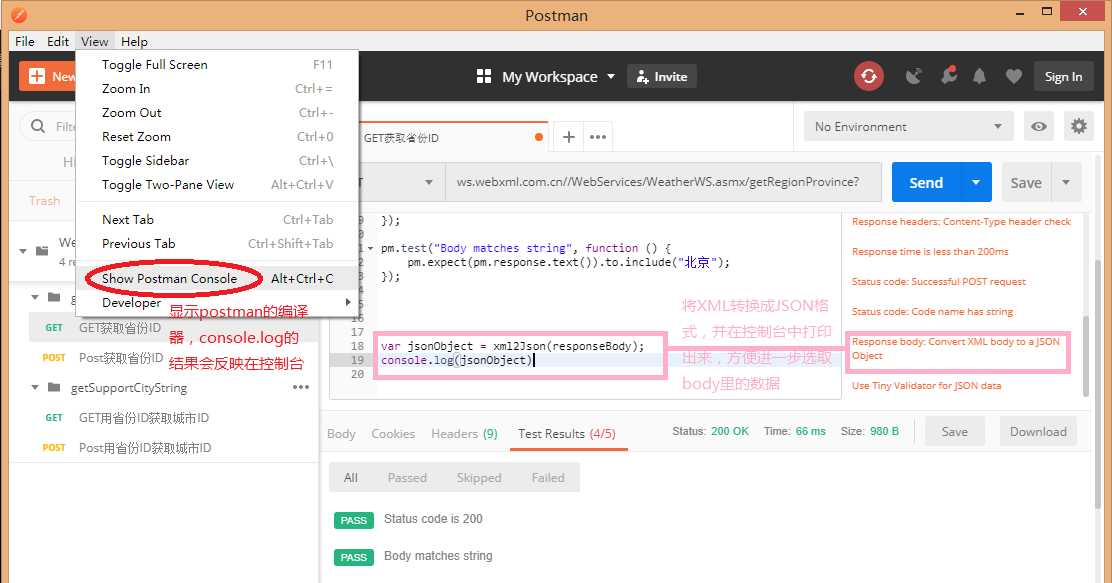This screenshot has height=583, width=1112.
Task: Click the Download response button
Action: tap(1038, 432)
